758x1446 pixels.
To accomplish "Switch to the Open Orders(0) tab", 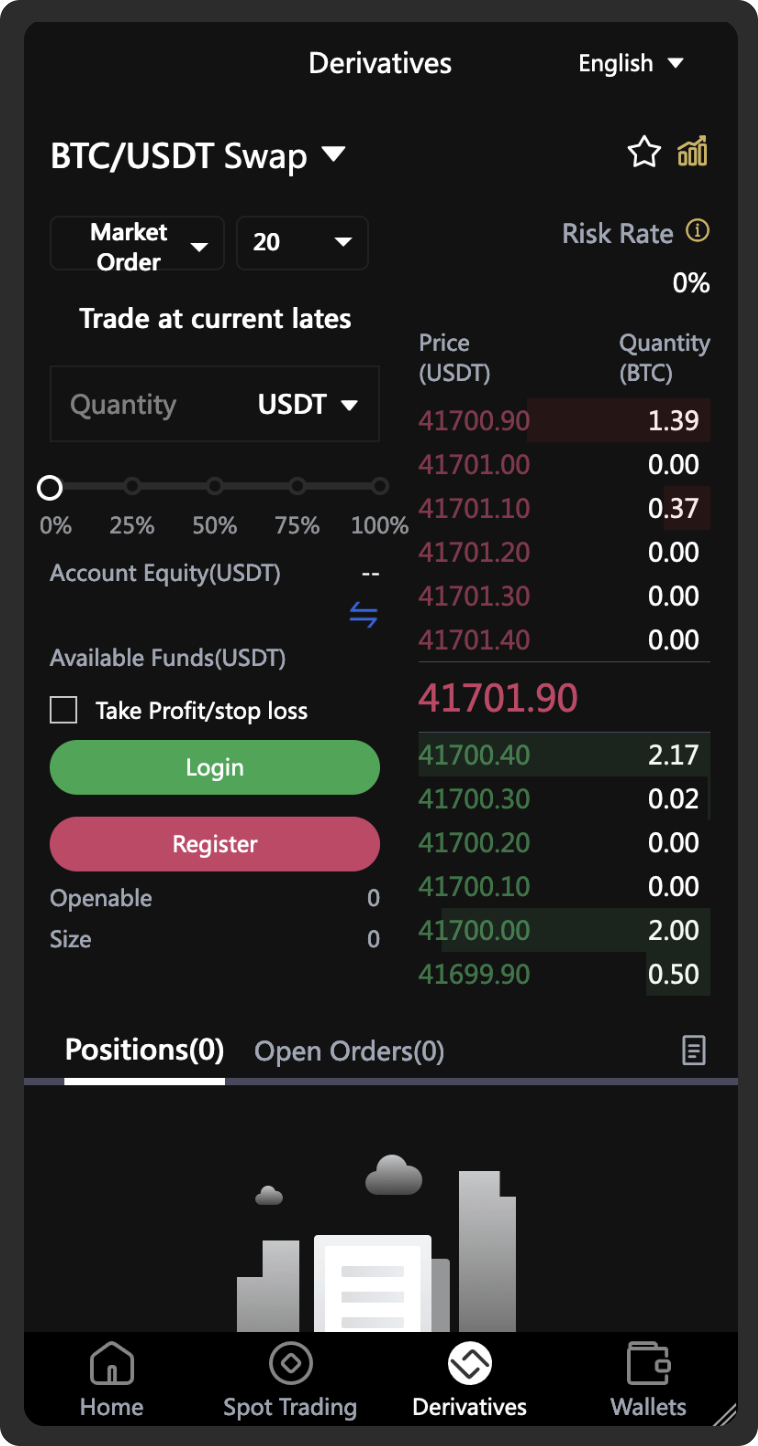I will [349, 1051].
